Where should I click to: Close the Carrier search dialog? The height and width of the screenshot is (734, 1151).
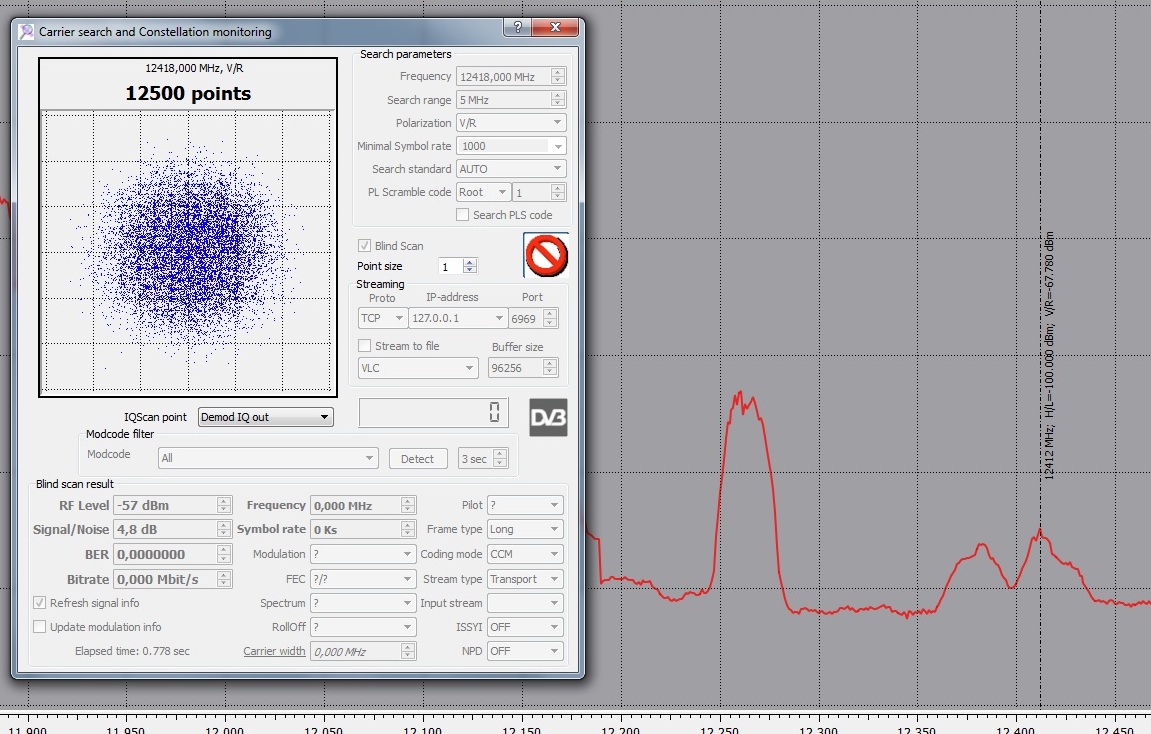[556, 27]
